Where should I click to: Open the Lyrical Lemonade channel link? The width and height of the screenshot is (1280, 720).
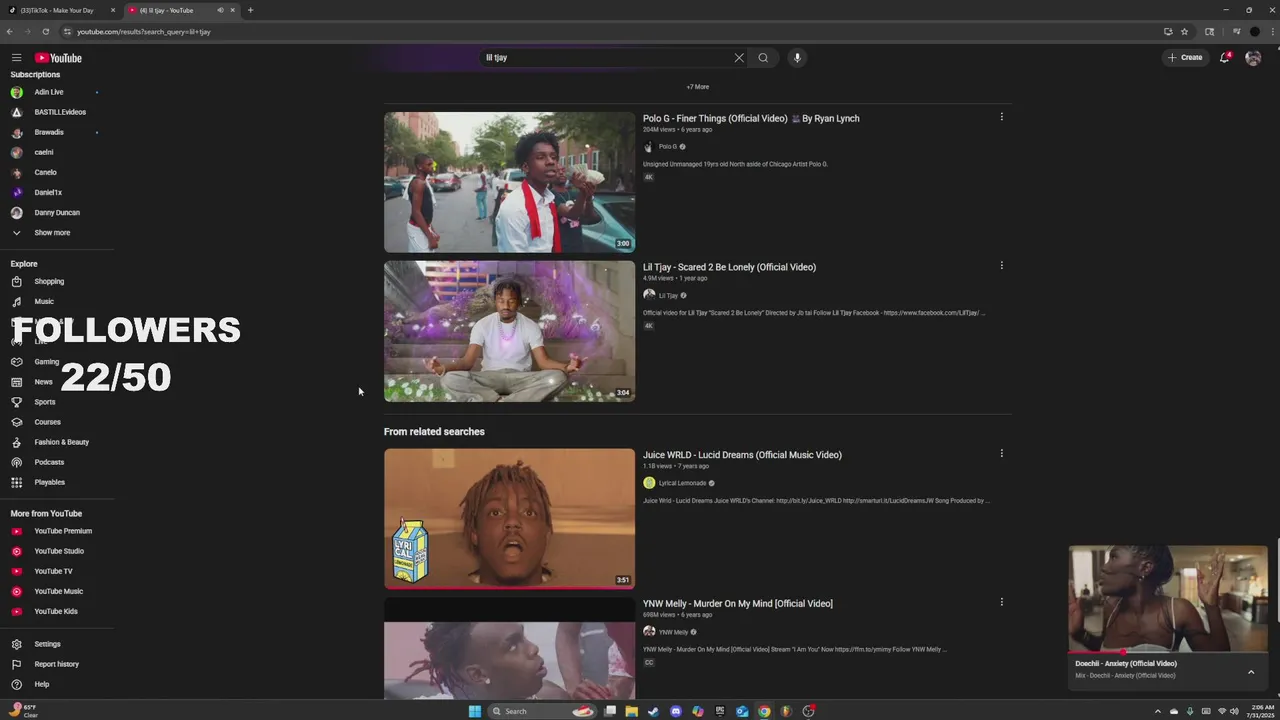682,483
